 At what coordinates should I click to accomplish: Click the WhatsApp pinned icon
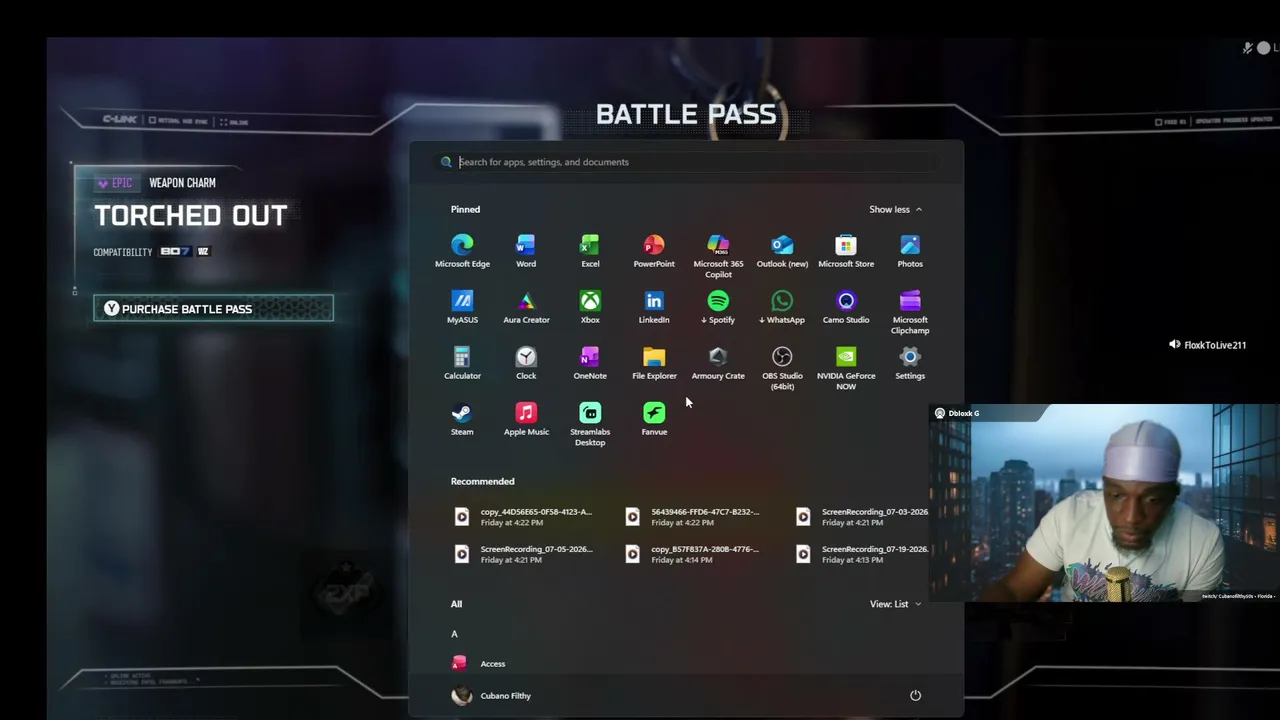point(782,307)
